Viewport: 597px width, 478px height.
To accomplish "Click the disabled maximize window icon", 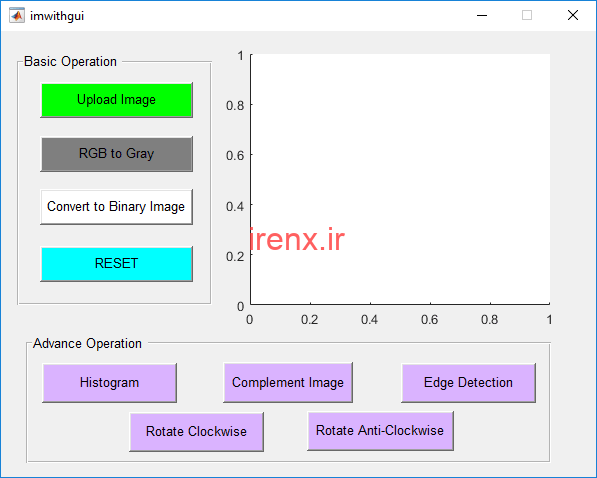I will click(x=527, y=16).
